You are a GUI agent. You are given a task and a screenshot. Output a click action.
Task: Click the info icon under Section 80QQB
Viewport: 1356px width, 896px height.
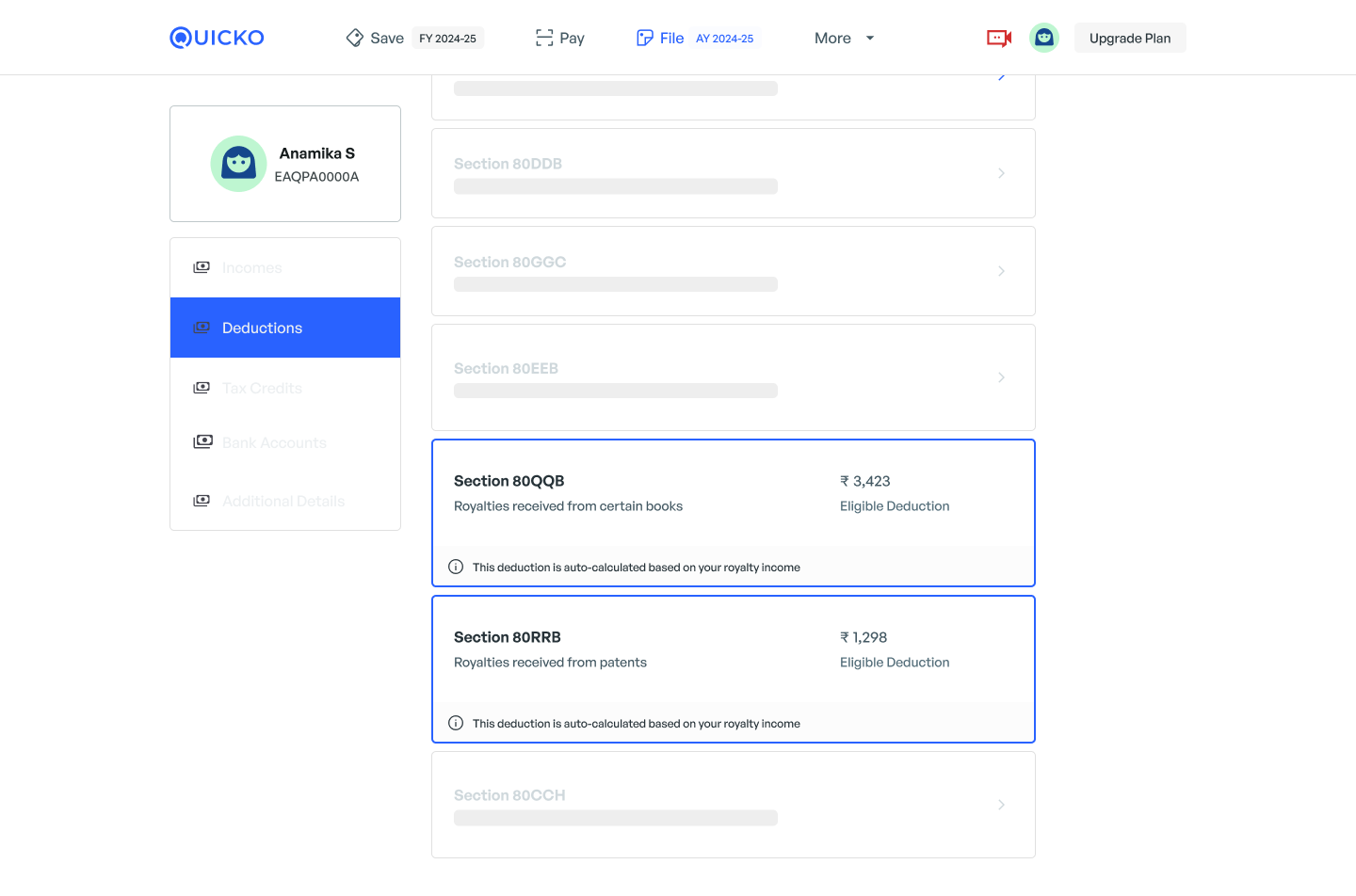pos(456,567)
